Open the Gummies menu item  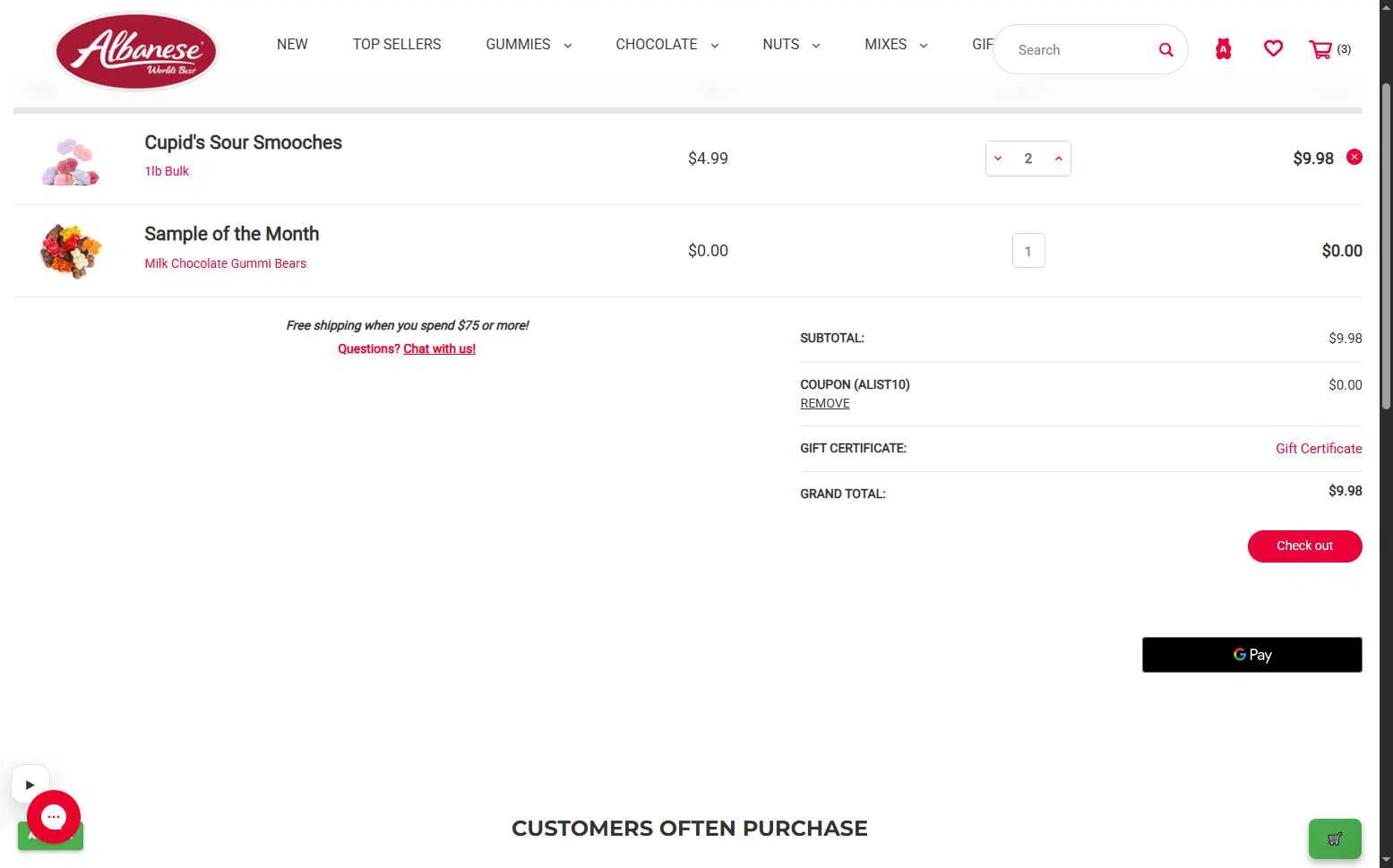click(518, 44)
